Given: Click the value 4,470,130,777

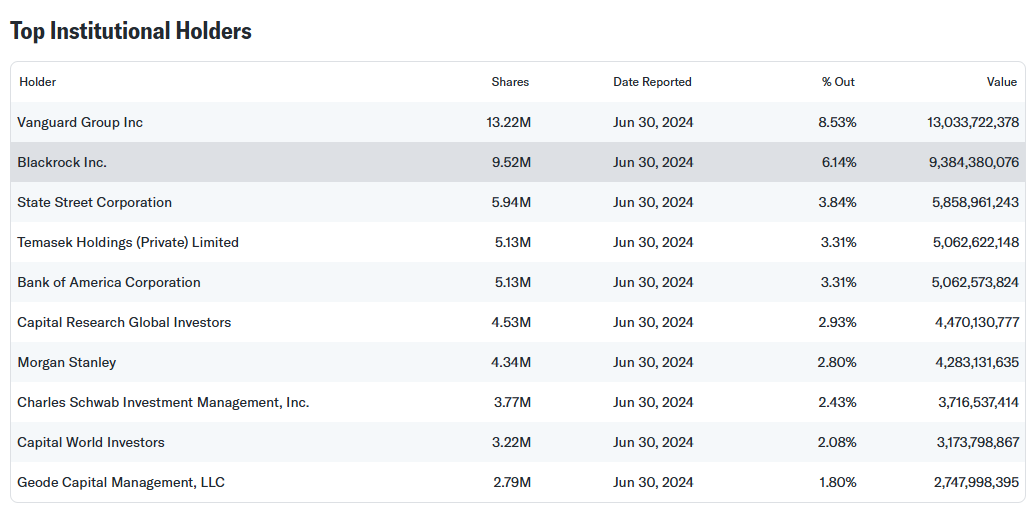Looking at the screenshot, I should (977, 323).
